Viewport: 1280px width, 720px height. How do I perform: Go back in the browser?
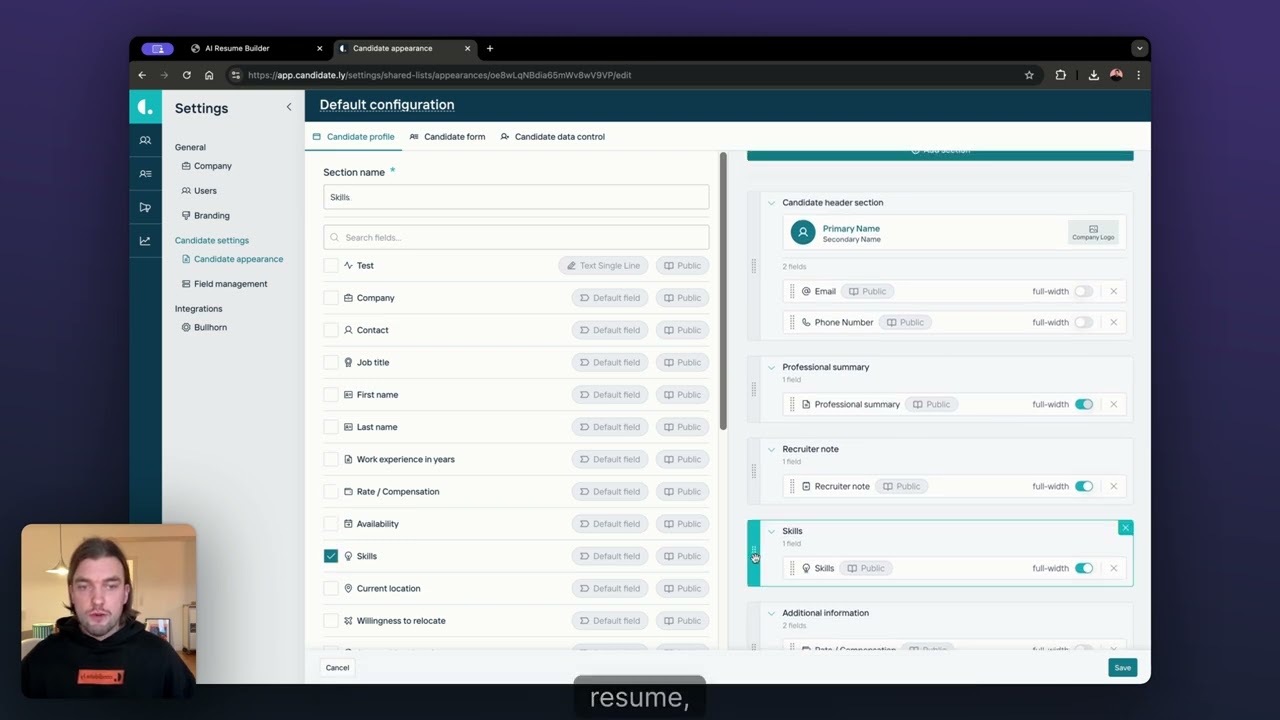(x=142, y=75)
